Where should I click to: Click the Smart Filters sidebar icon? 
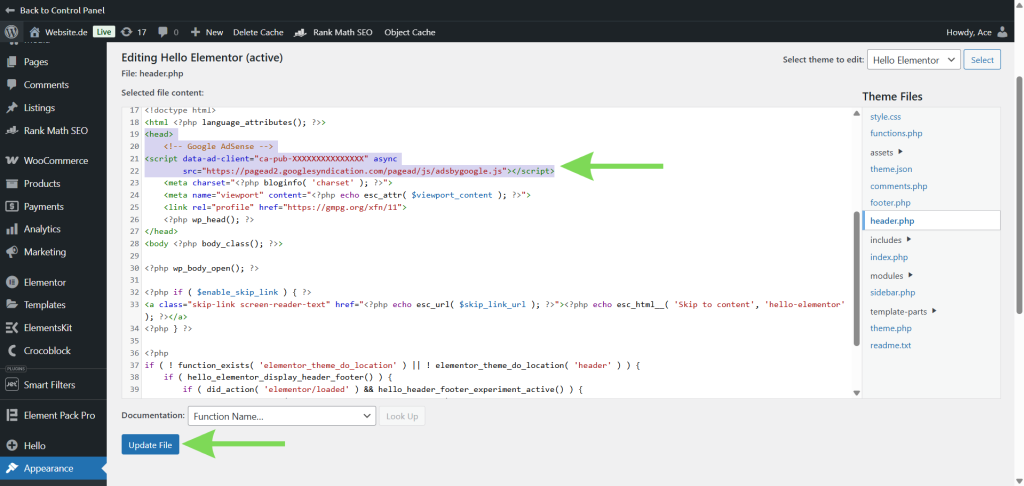11,385
